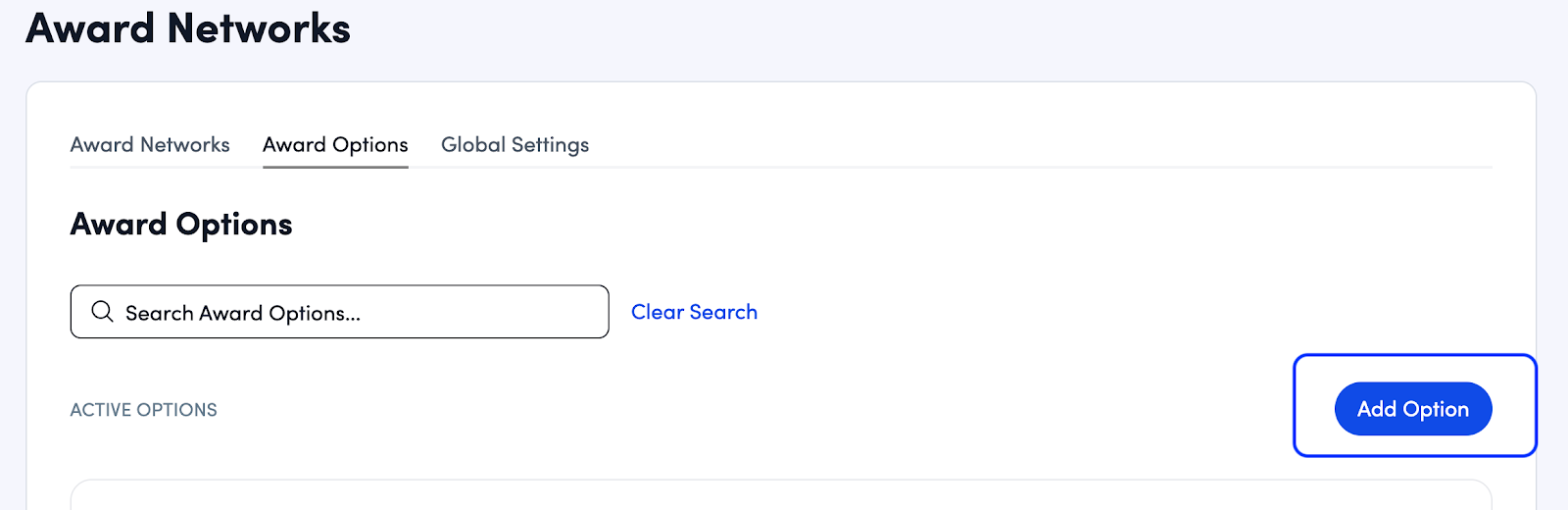Screen dimensions: 1568x510
Task: Click the bold Award Options section heading
Action: (181, 225)
